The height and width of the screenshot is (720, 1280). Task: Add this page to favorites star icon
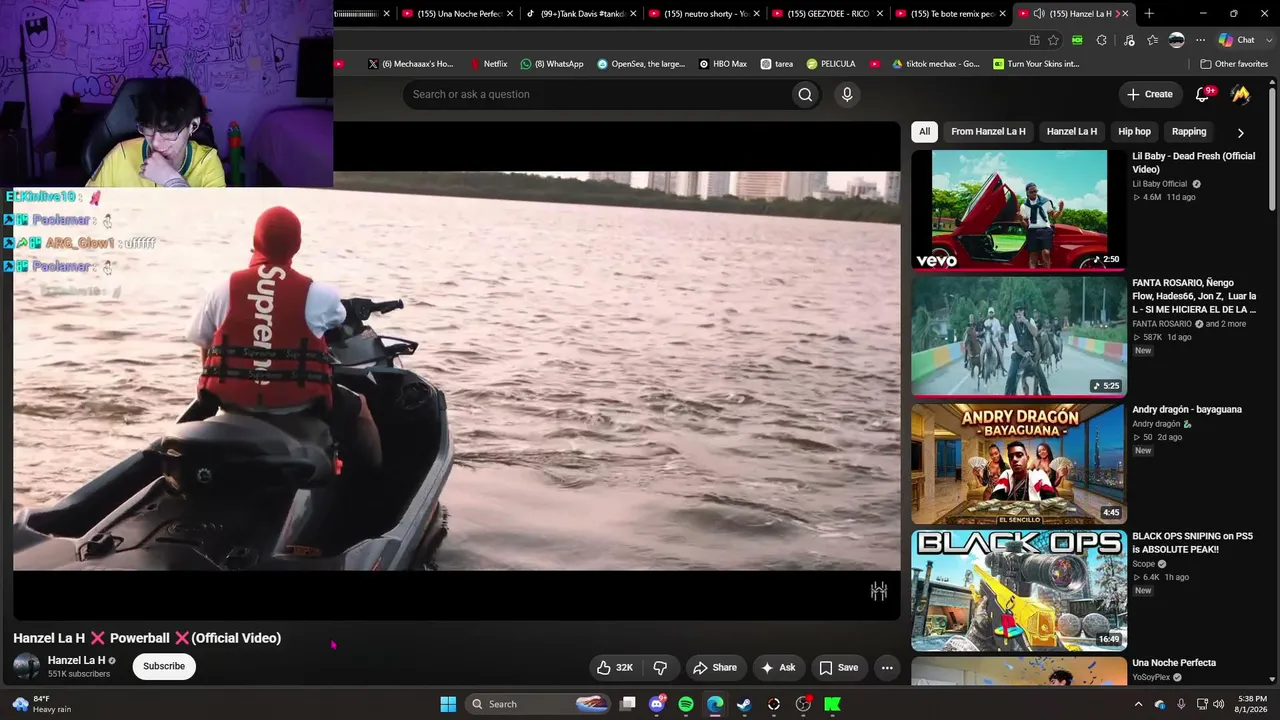coord(1054,40)
